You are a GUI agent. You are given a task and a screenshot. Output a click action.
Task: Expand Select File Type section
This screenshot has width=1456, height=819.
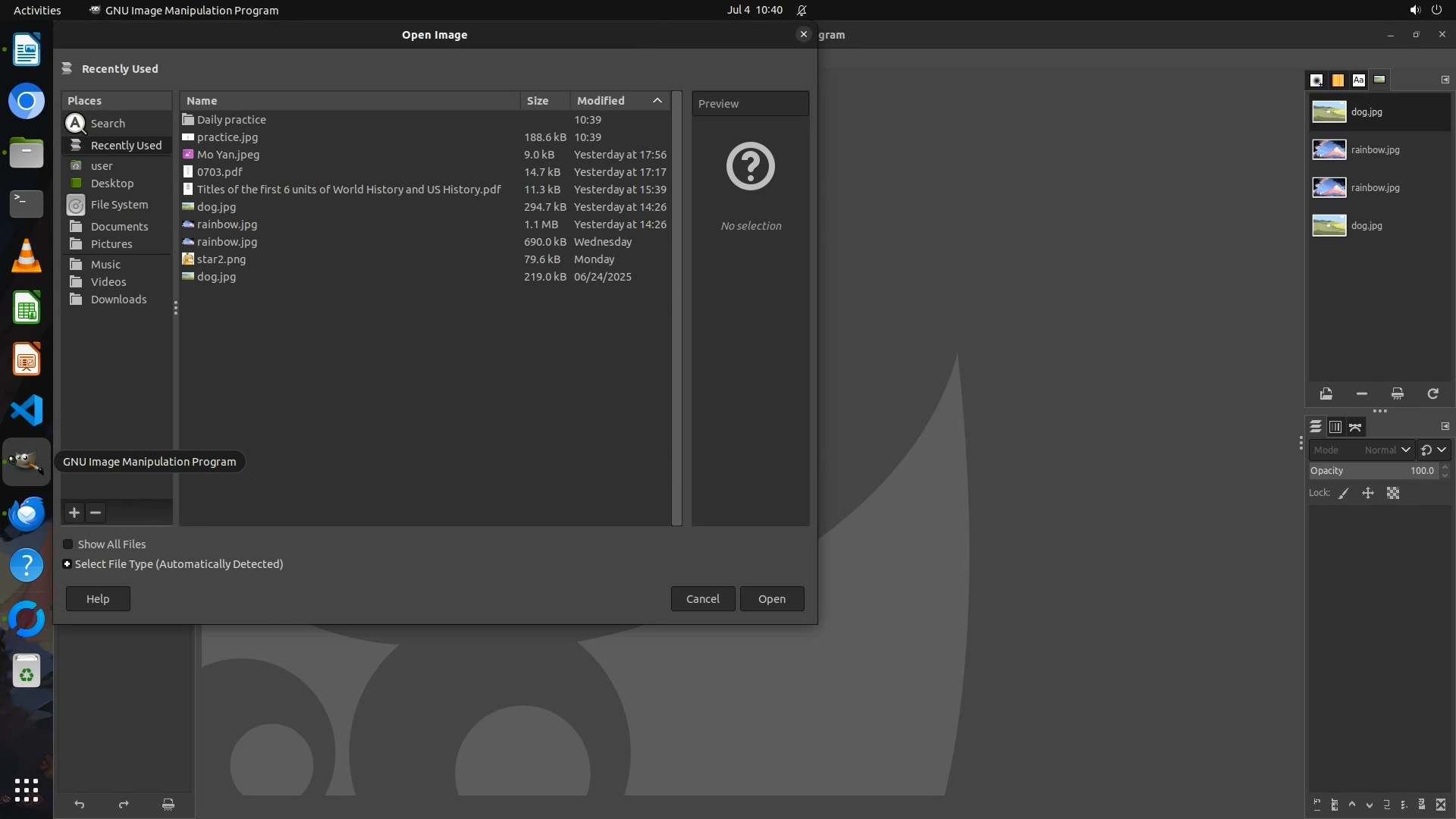[67, 564]
